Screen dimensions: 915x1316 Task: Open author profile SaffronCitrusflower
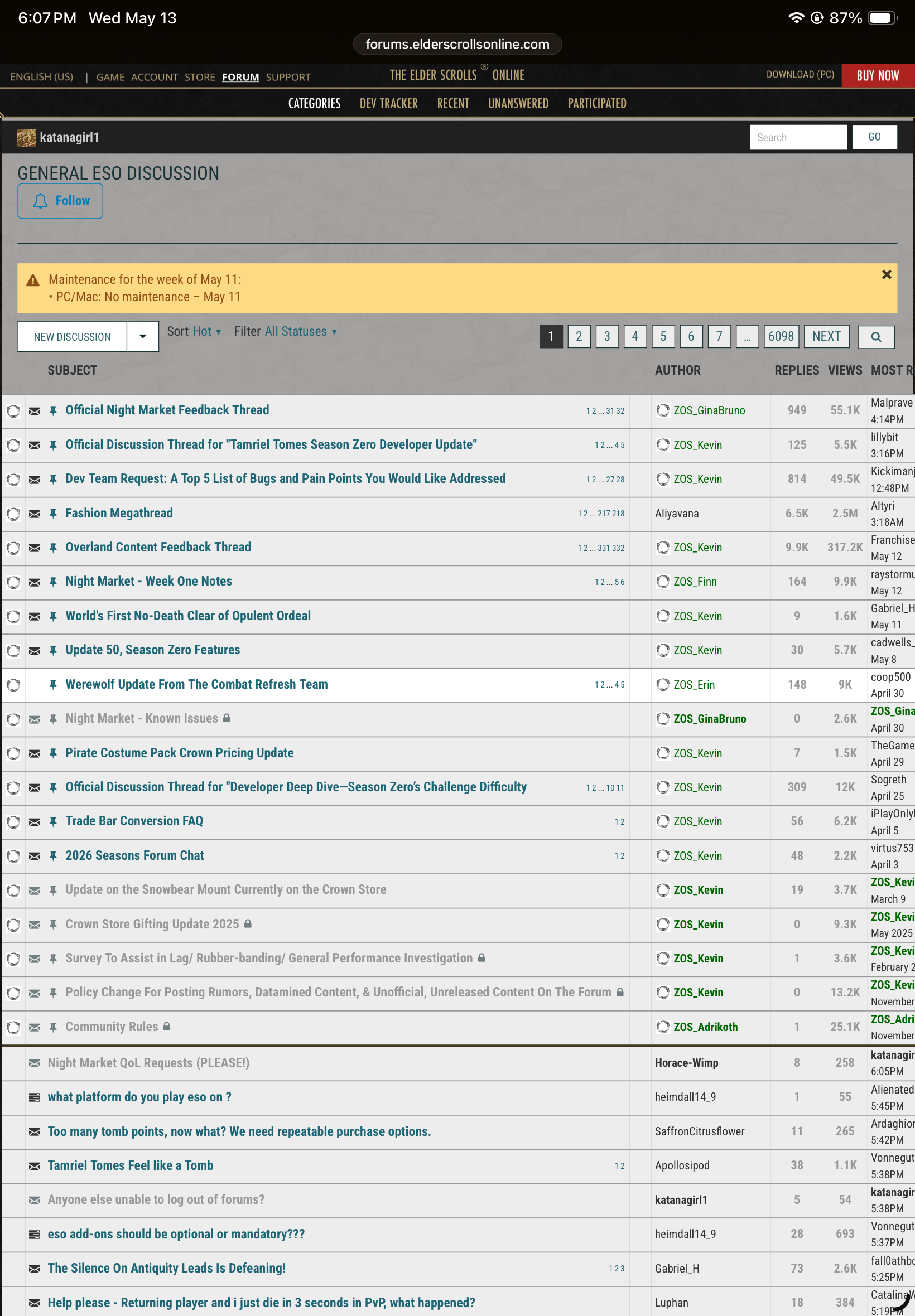tap(700, 1131)
